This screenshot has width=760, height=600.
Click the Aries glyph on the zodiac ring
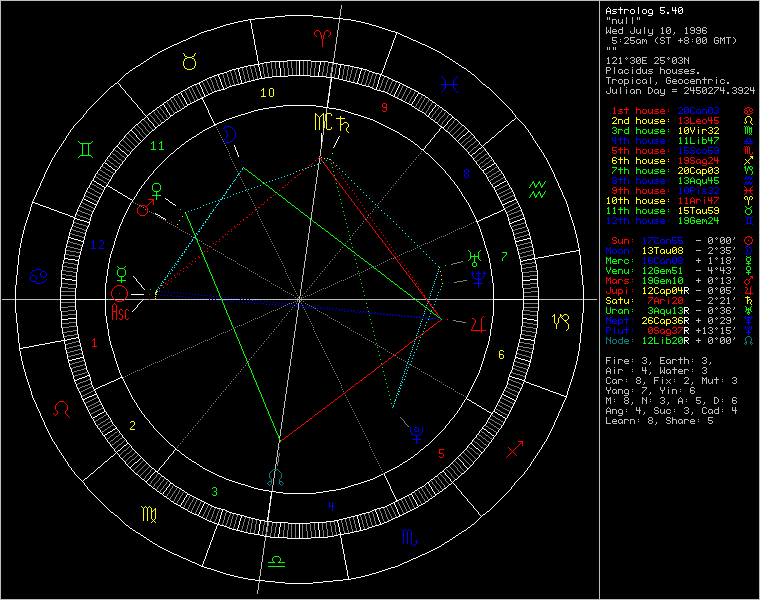(322, 38)
